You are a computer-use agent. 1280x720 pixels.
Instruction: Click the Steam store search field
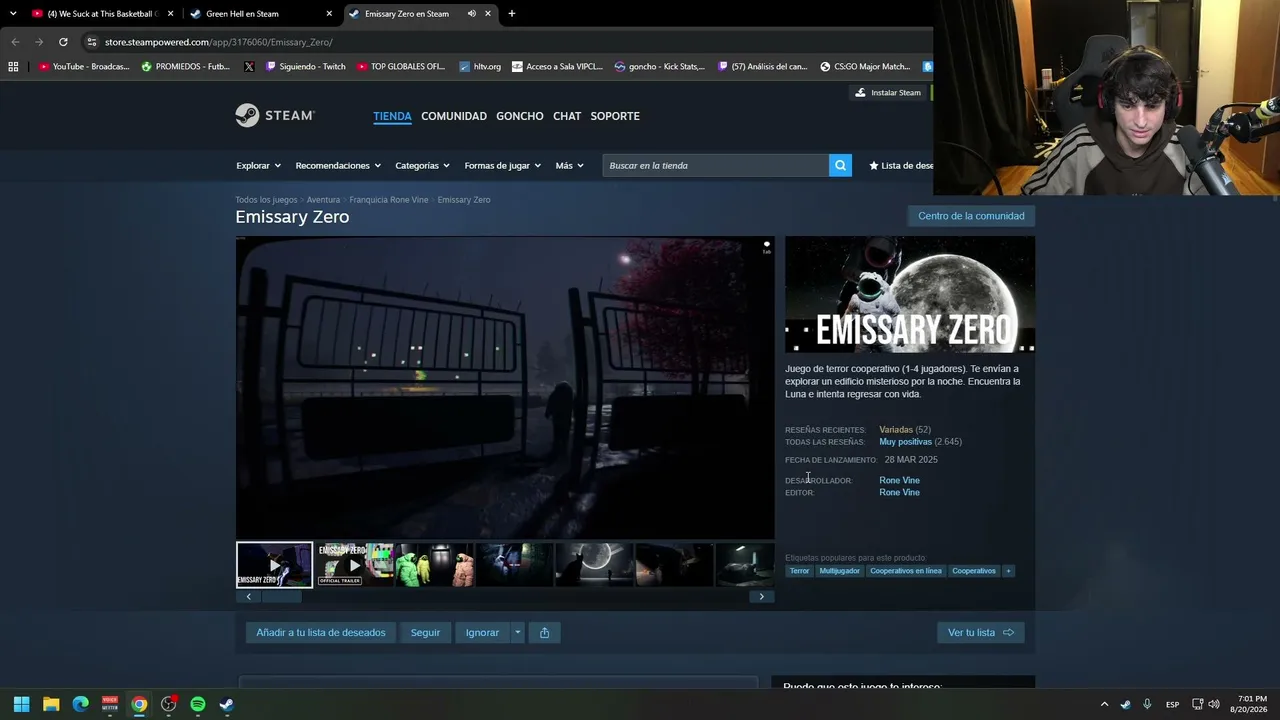click(716, 165)
